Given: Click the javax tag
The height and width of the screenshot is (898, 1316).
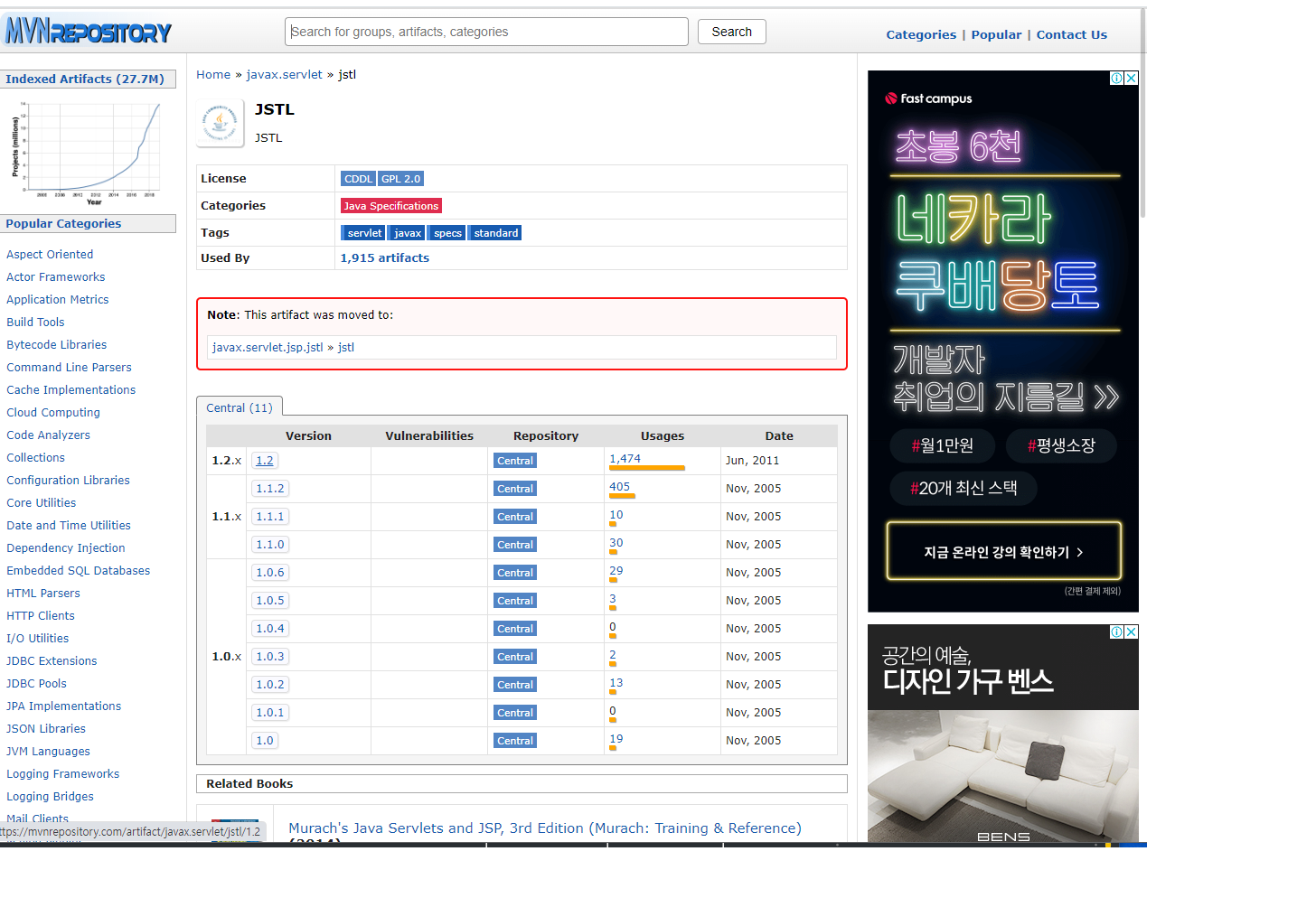Looking at the screenshot, I should pos(408,233).
